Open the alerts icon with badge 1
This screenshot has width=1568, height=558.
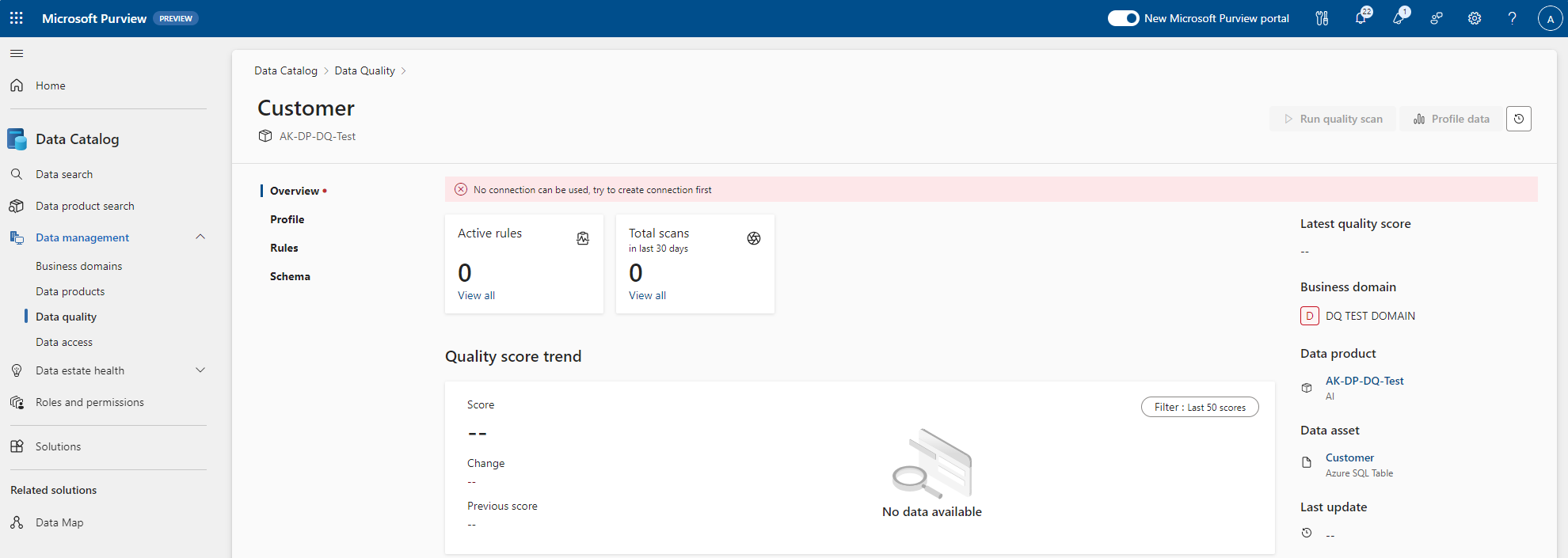coord(1399,17)
